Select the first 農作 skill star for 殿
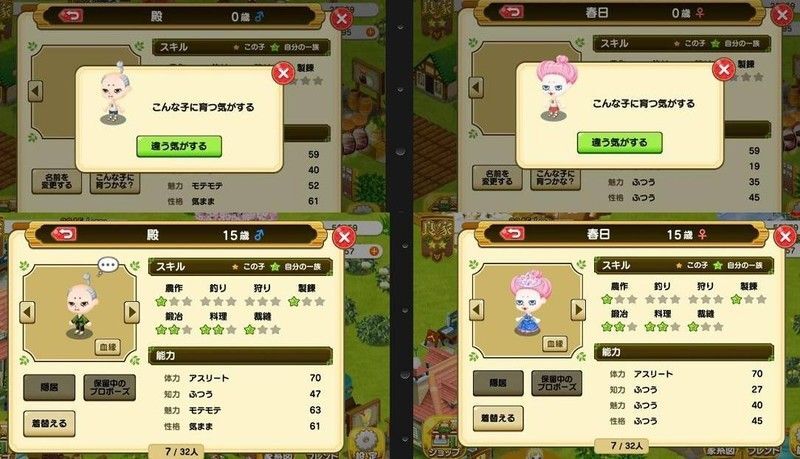 (161, 301)
